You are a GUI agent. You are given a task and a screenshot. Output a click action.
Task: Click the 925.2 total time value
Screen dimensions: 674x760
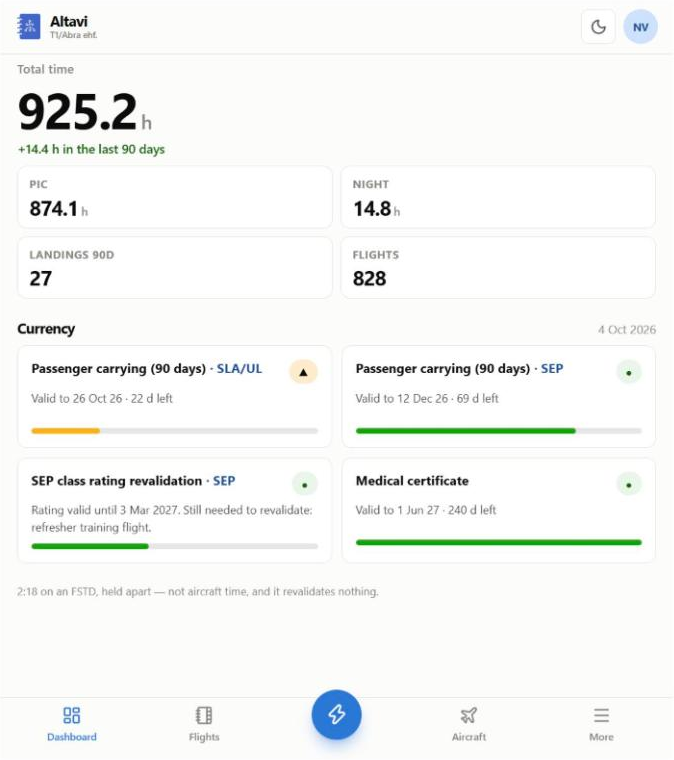pos(78,112)
